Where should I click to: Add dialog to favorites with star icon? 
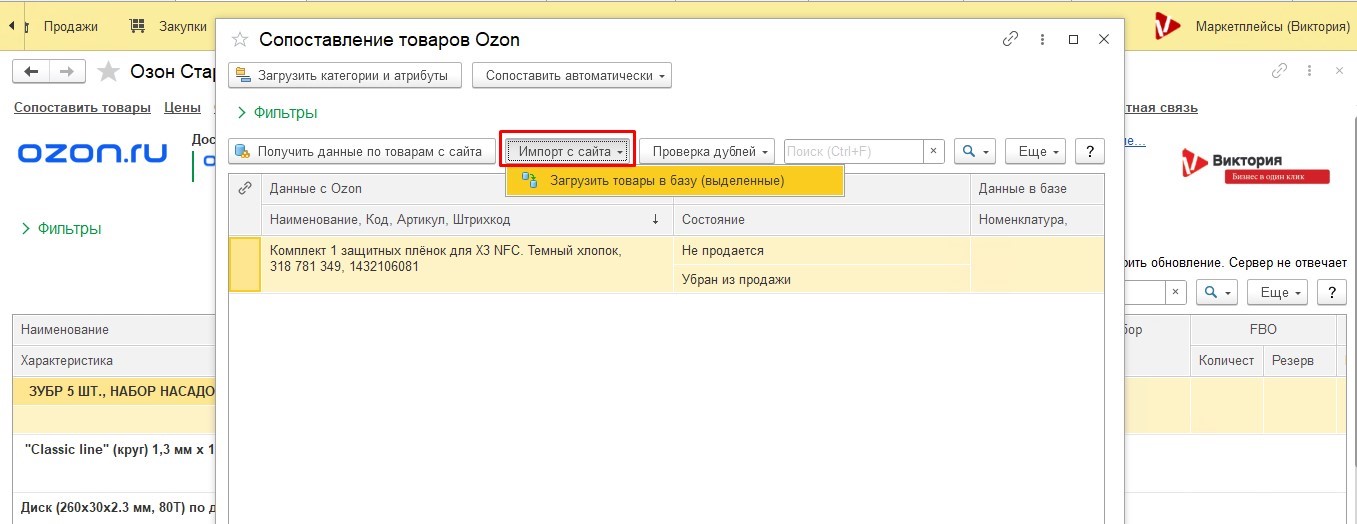click(239, 40)
